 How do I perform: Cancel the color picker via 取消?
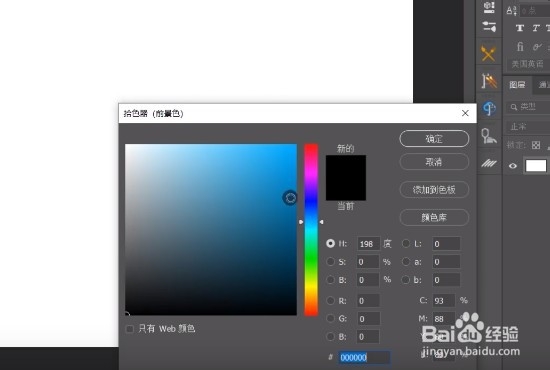coord(434,162)
